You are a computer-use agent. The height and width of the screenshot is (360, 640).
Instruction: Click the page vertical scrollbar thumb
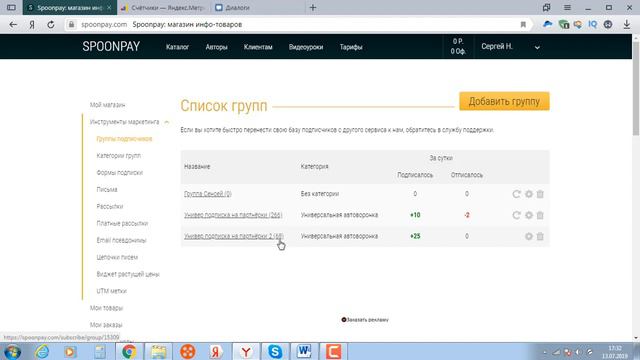tap(636, 88)
